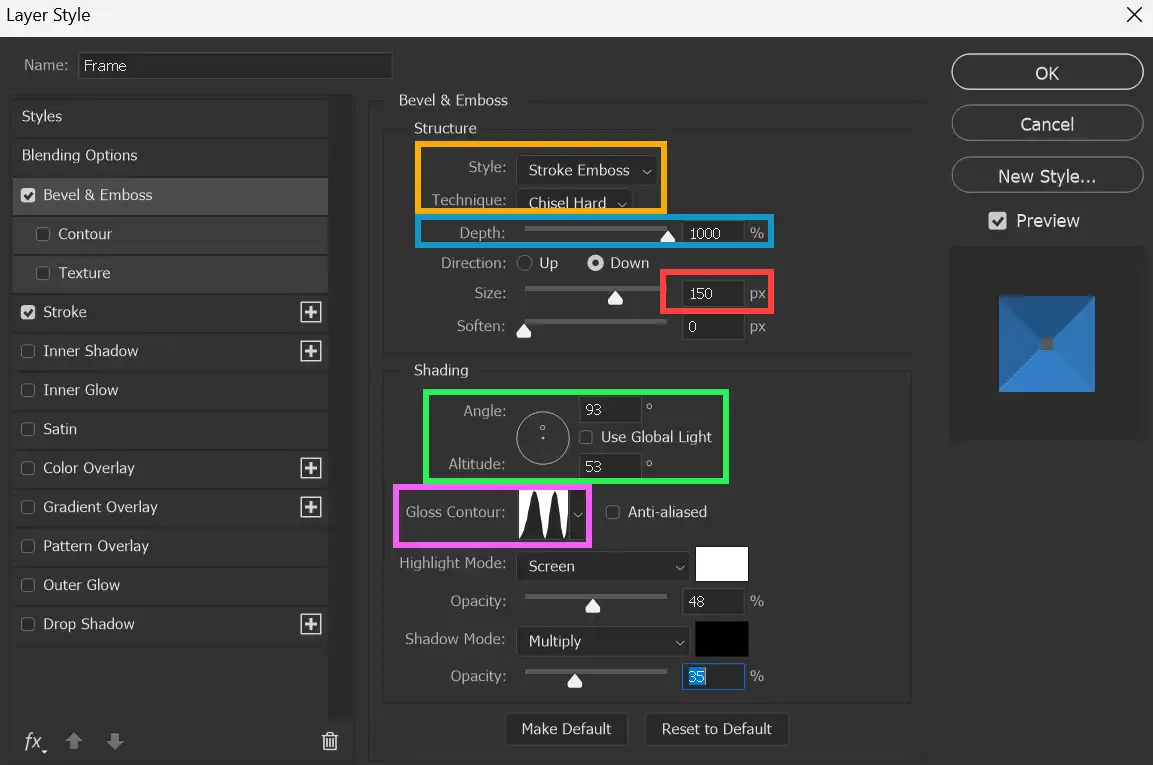
Task: Open the black Shadow Mode color swatch
Action: [x=721, y=639]
